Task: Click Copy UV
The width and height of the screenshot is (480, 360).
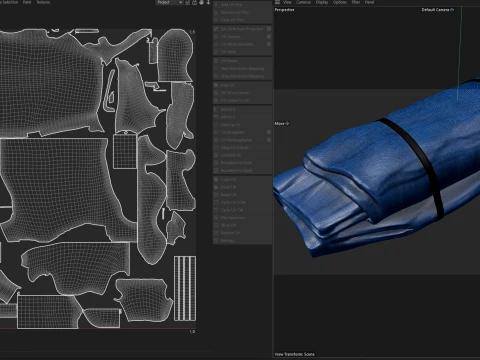Action: point(242,180)
